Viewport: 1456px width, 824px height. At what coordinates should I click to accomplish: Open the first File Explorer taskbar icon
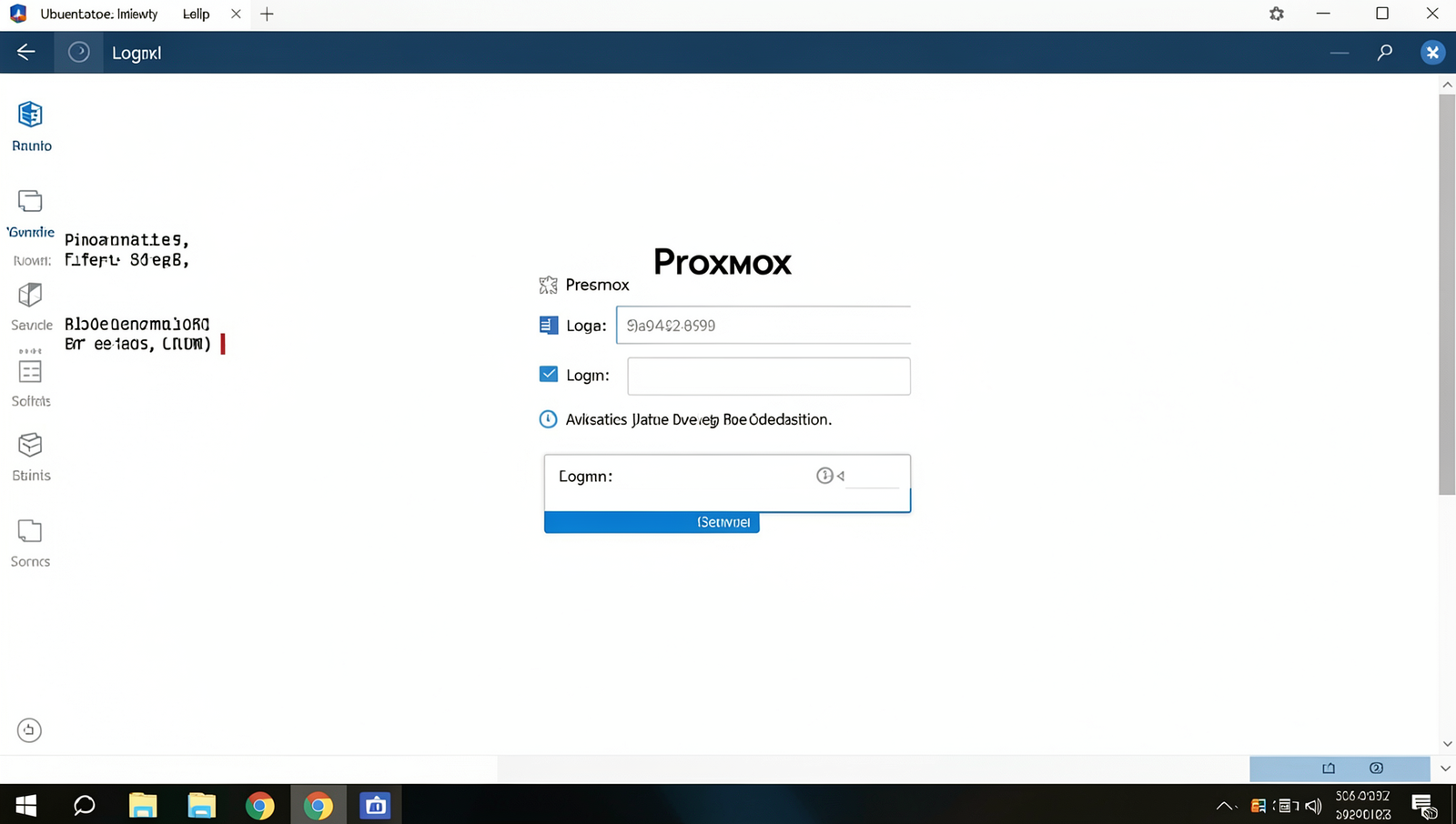(x=143, y=806)
